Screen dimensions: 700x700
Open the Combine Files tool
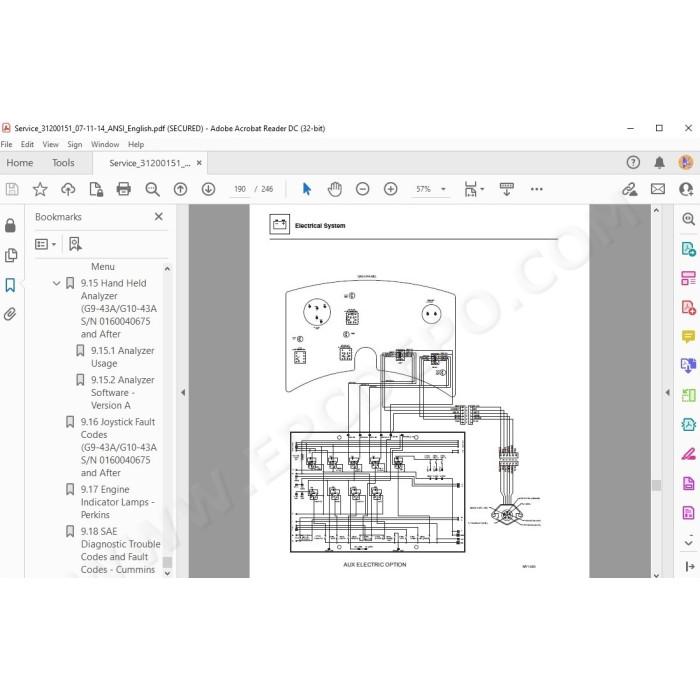click(688, 366)
